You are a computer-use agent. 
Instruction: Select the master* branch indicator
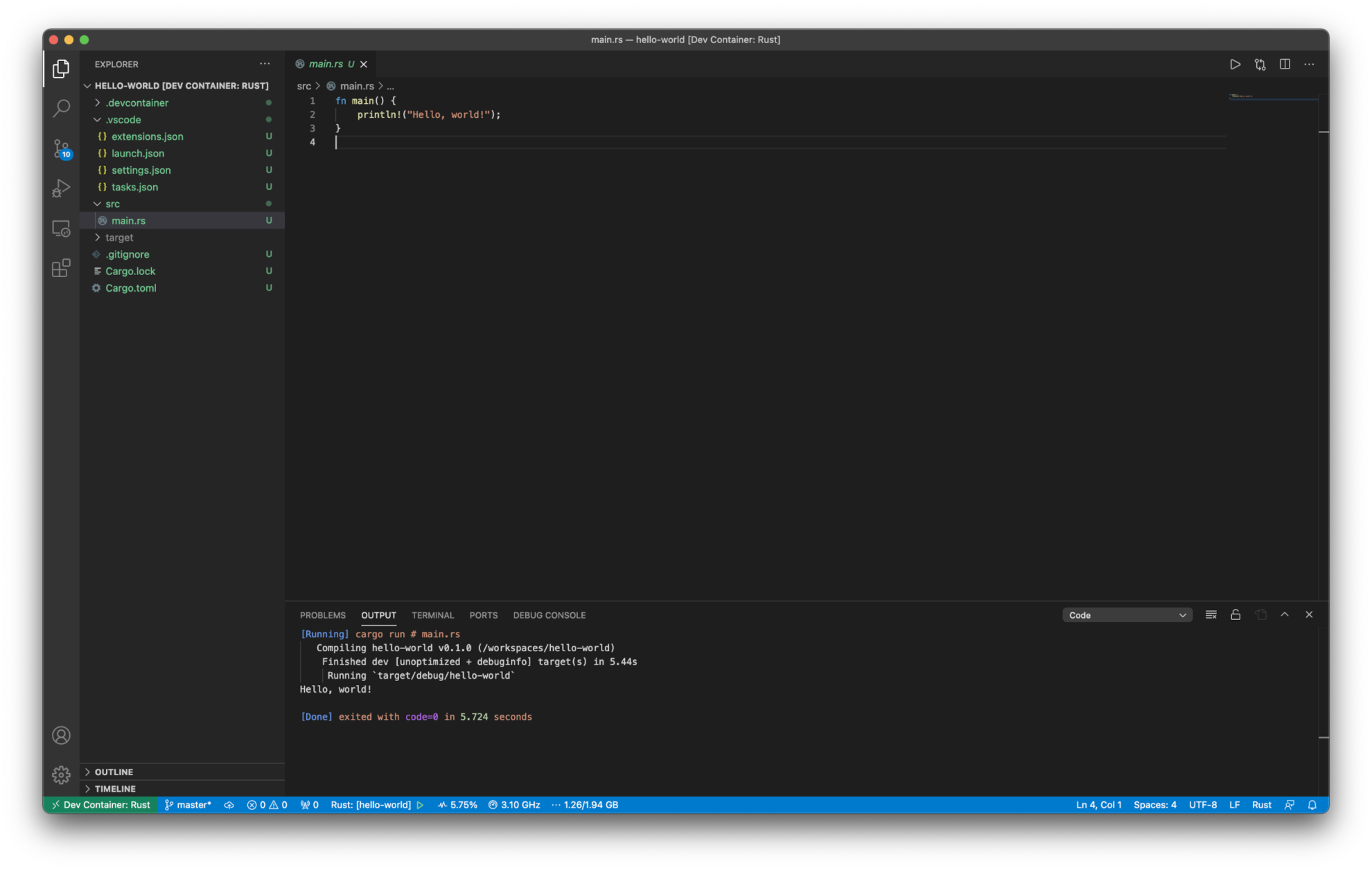click(x=188, y=805)
